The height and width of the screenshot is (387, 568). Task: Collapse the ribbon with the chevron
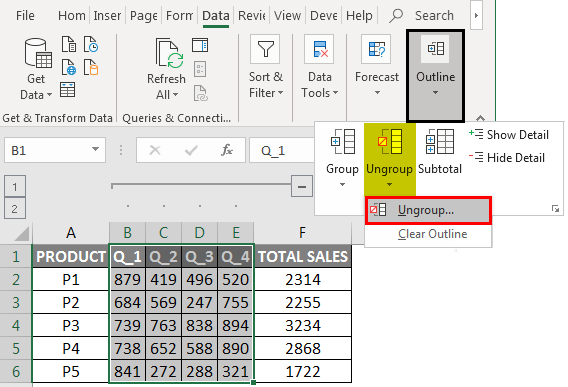480,118
